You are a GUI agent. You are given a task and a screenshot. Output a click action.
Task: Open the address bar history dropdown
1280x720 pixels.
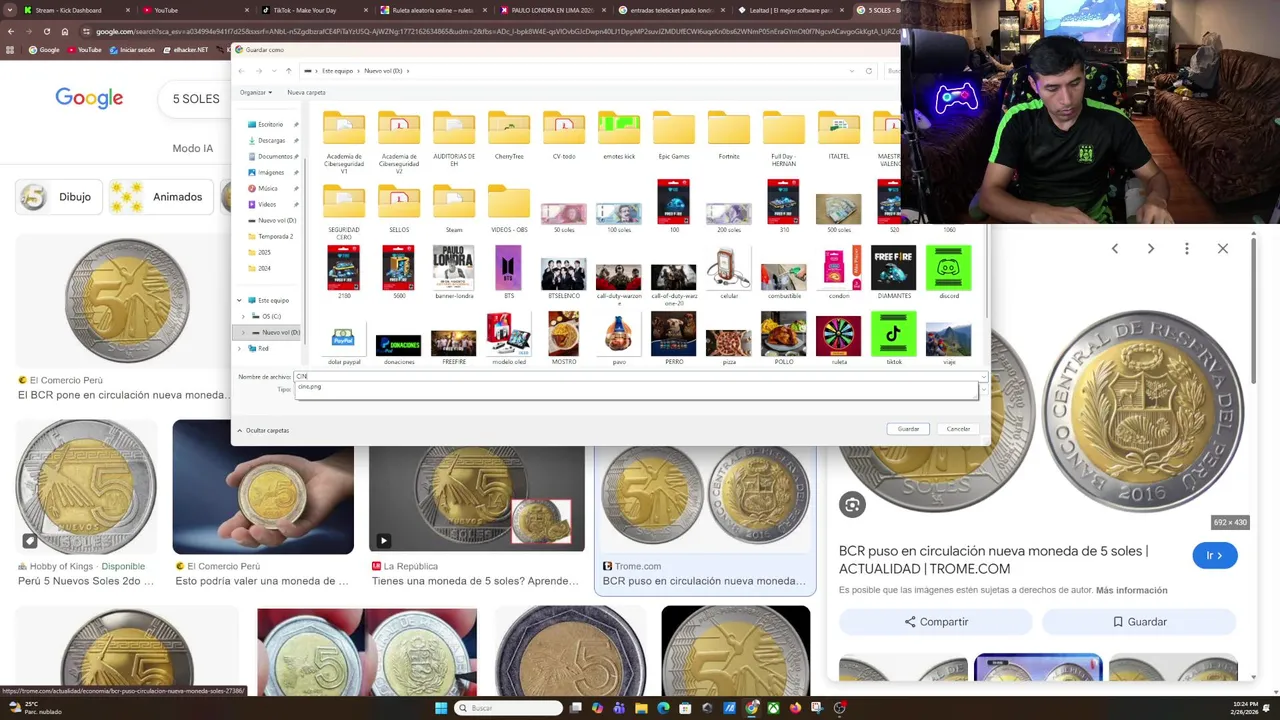(851, 71)
